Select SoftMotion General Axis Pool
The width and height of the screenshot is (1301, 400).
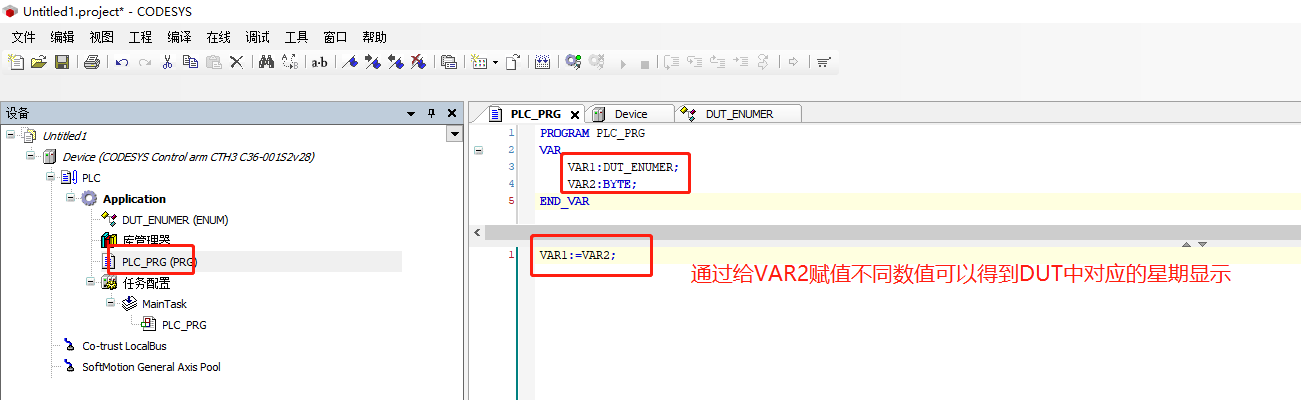(x=151, y=366)
